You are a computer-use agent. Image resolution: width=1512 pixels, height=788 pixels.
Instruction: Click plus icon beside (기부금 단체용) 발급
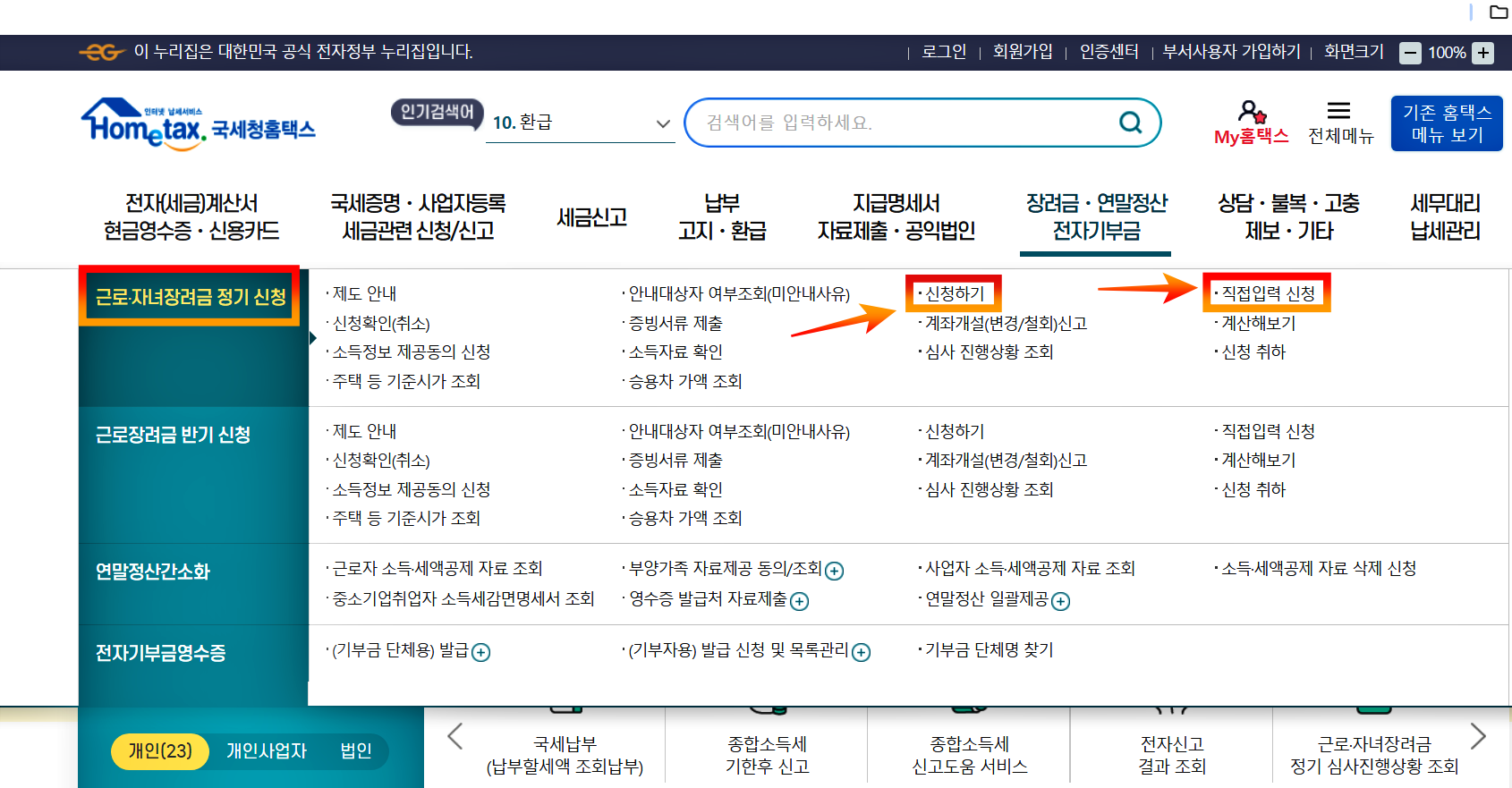tap(480, 652)
